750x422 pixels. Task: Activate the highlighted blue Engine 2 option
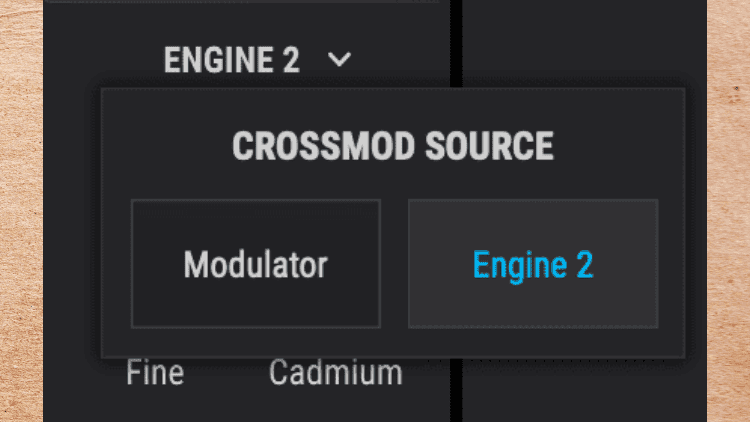pyautogui.click(x=533, y=265)
